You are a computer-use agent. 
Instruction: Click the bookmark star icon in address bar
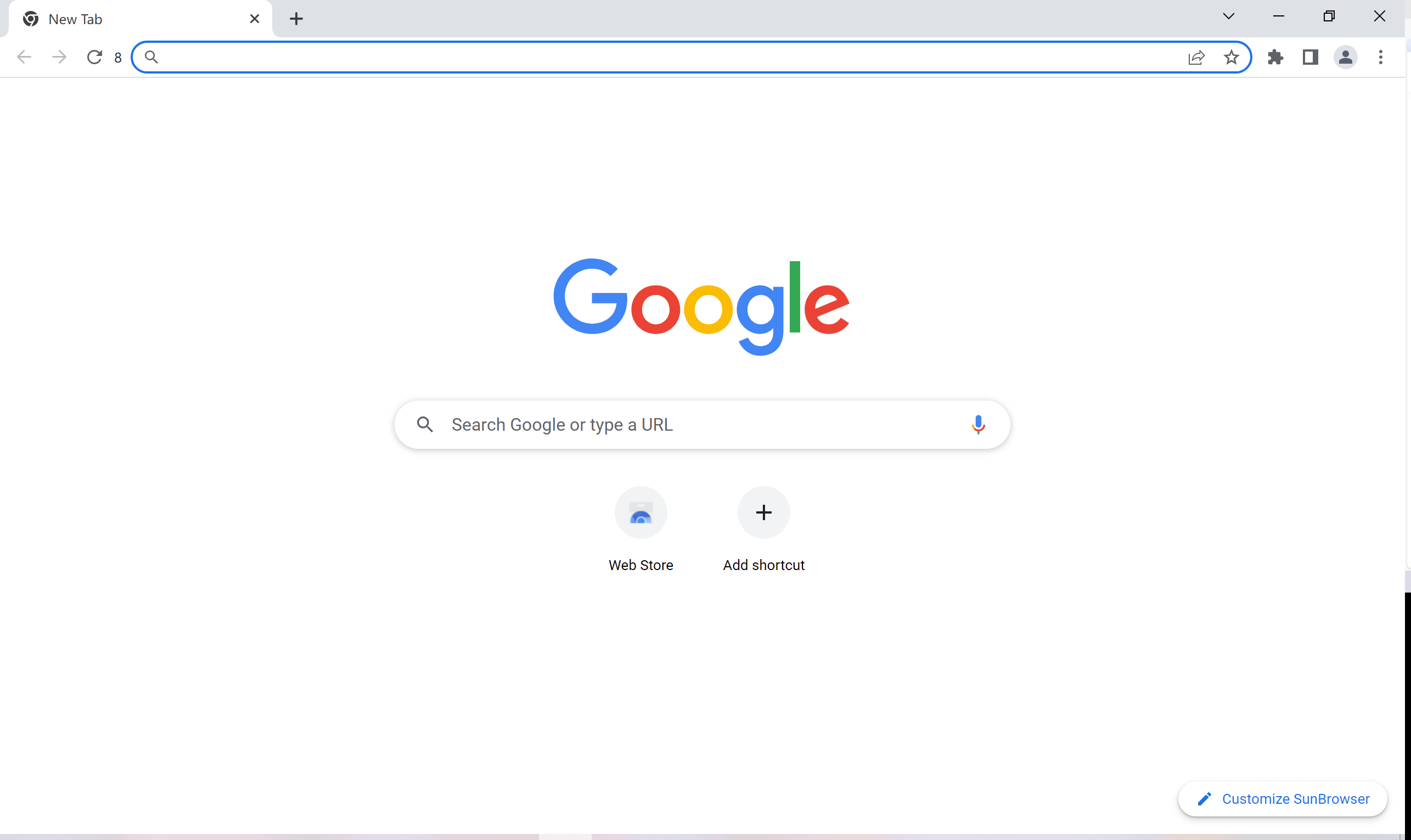pos(1231,57)
